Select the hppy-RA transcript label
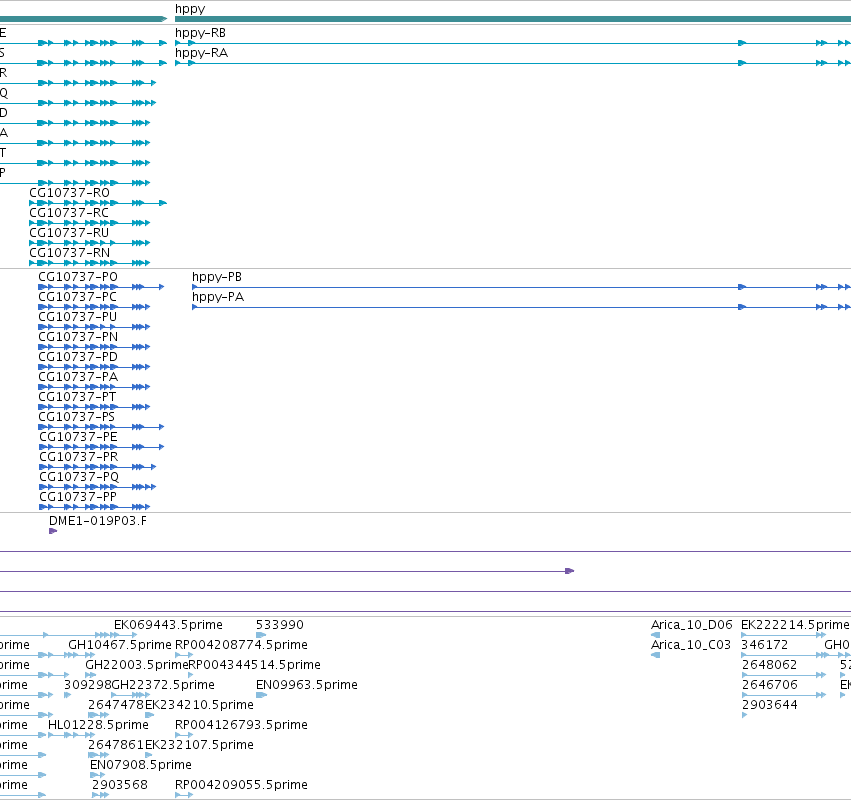This screenshot has height=800, width=851. point(201,53)
